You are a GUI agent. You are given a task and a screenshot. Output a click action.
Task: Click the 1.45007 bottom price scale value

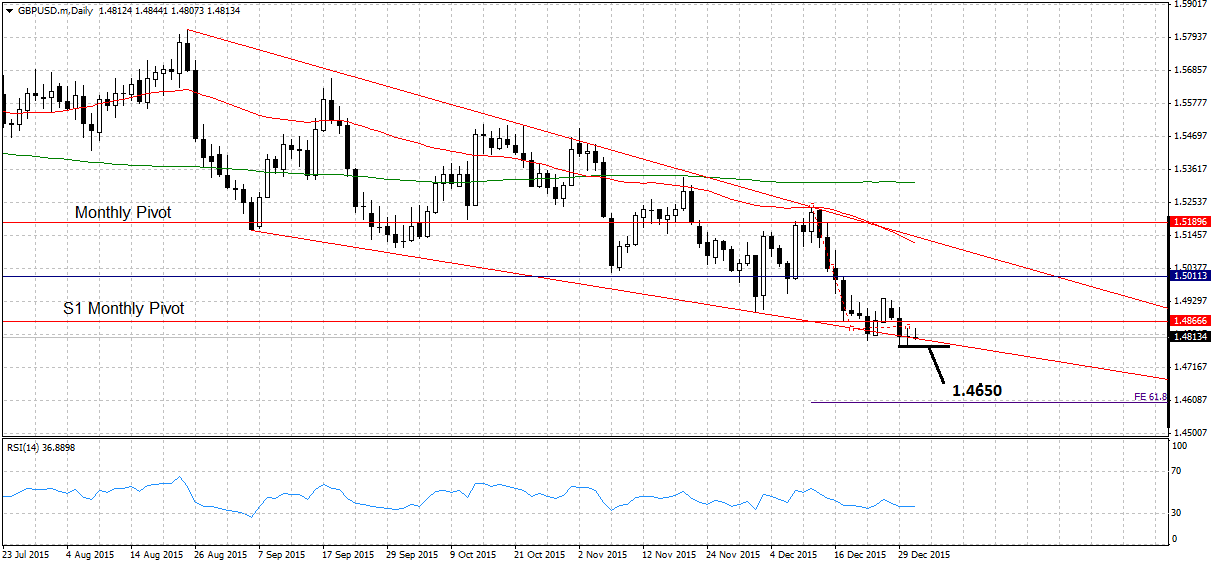point(1187,433)
